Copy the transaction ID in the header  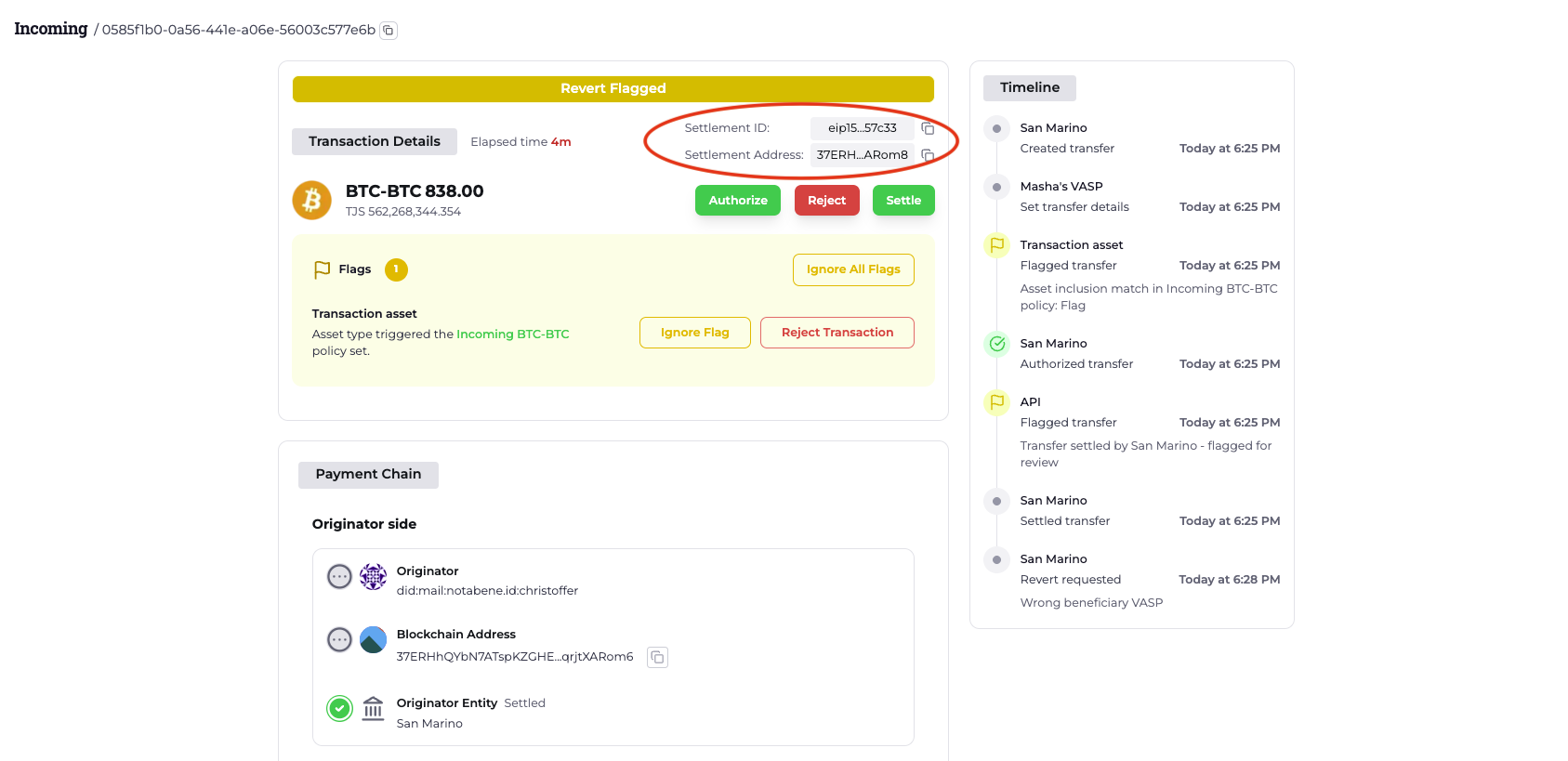point(389,31)
